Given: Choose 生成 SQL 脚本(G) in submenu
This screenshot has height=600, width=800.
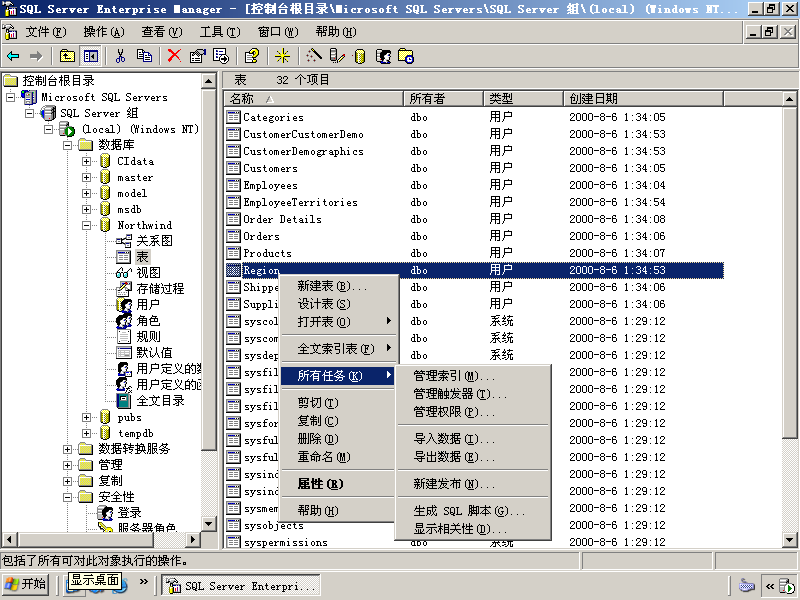Looking at the screenshot, I should click(x=473, y=511).
